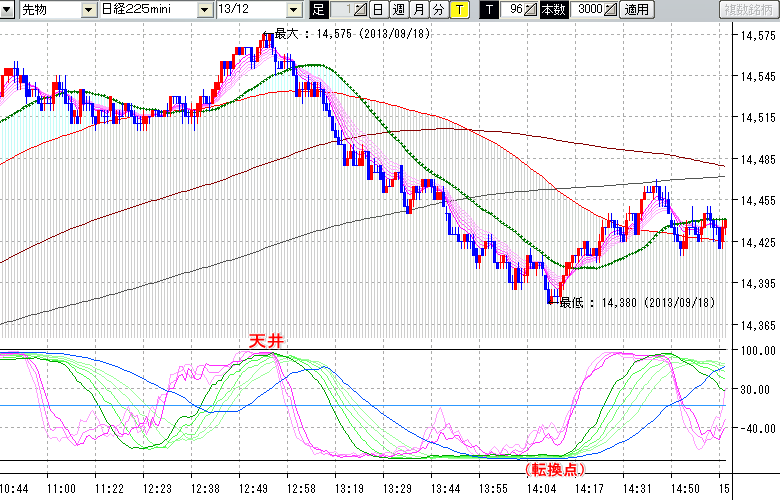Image resolution: width=780 pixels, height=500 pixels.
Task: Switch to 月 monthly timeframe
Action: click(x=418, y=10)
